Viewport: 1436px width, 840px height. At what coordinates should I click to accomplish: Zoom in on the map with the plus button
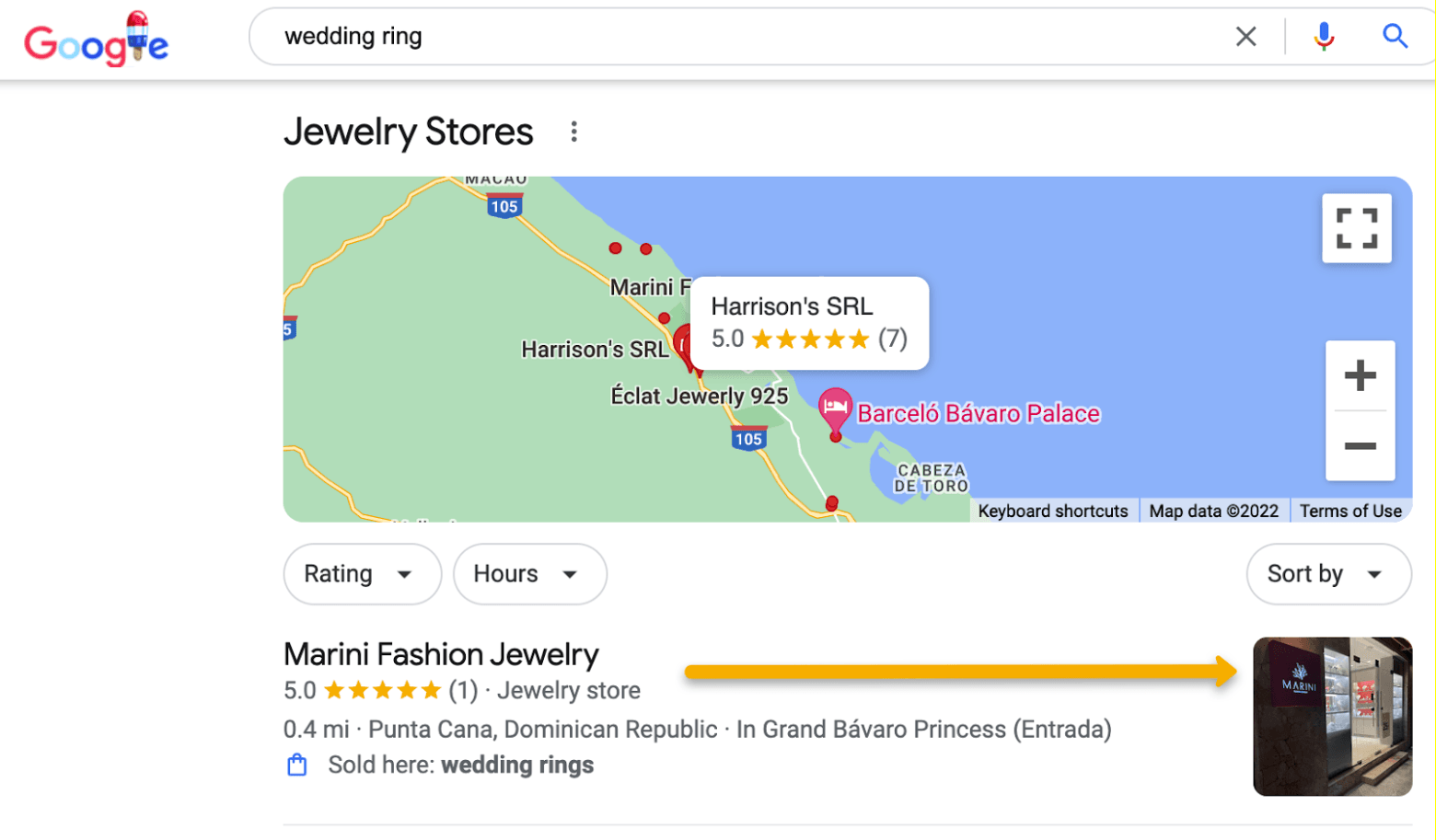(x=1360, y=375)
